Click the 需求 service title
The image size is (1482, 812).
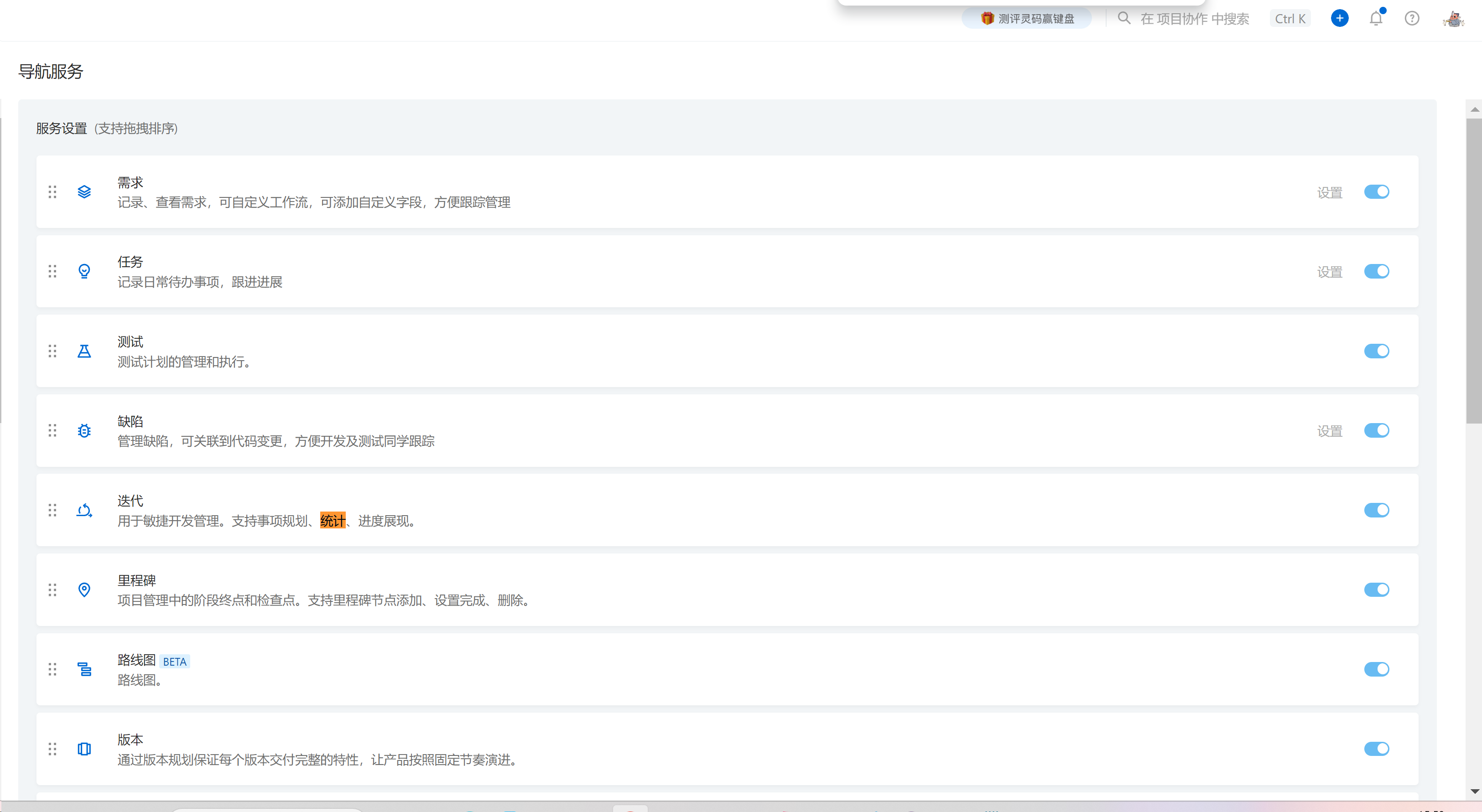pos(130,182)
